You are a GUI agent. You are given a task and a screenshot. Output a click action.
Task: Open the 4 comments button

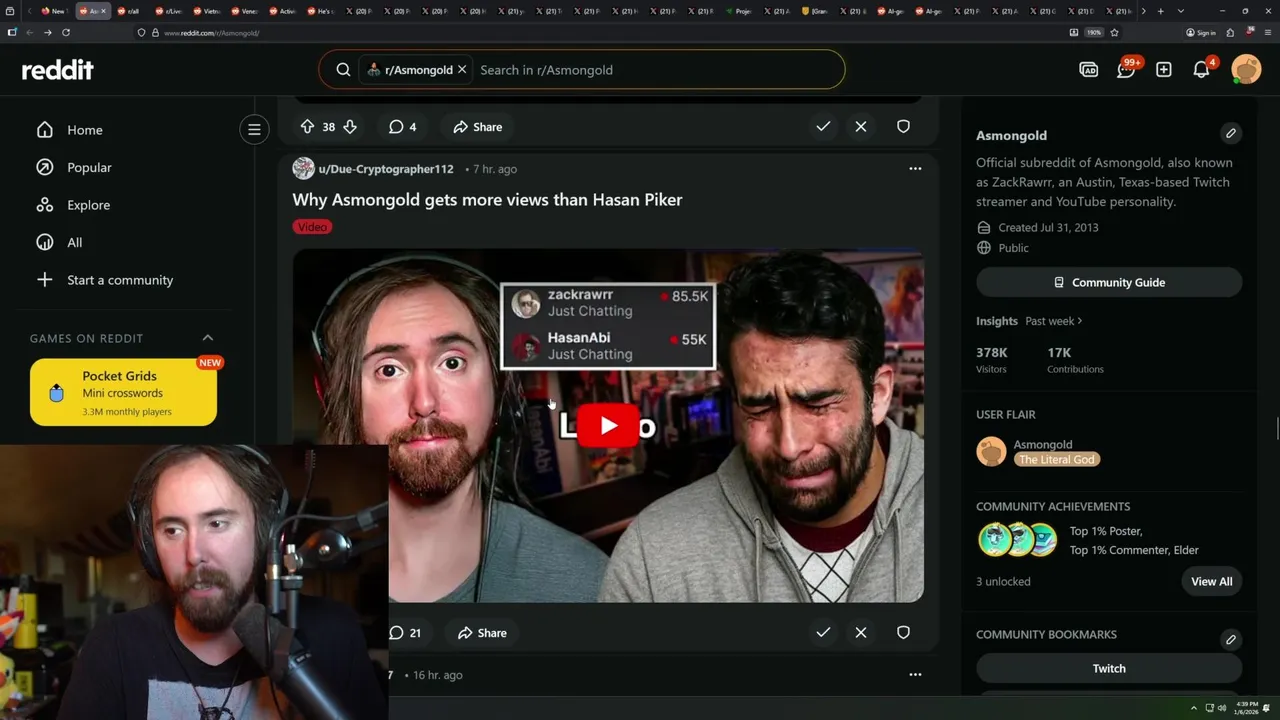pos(403,127)
